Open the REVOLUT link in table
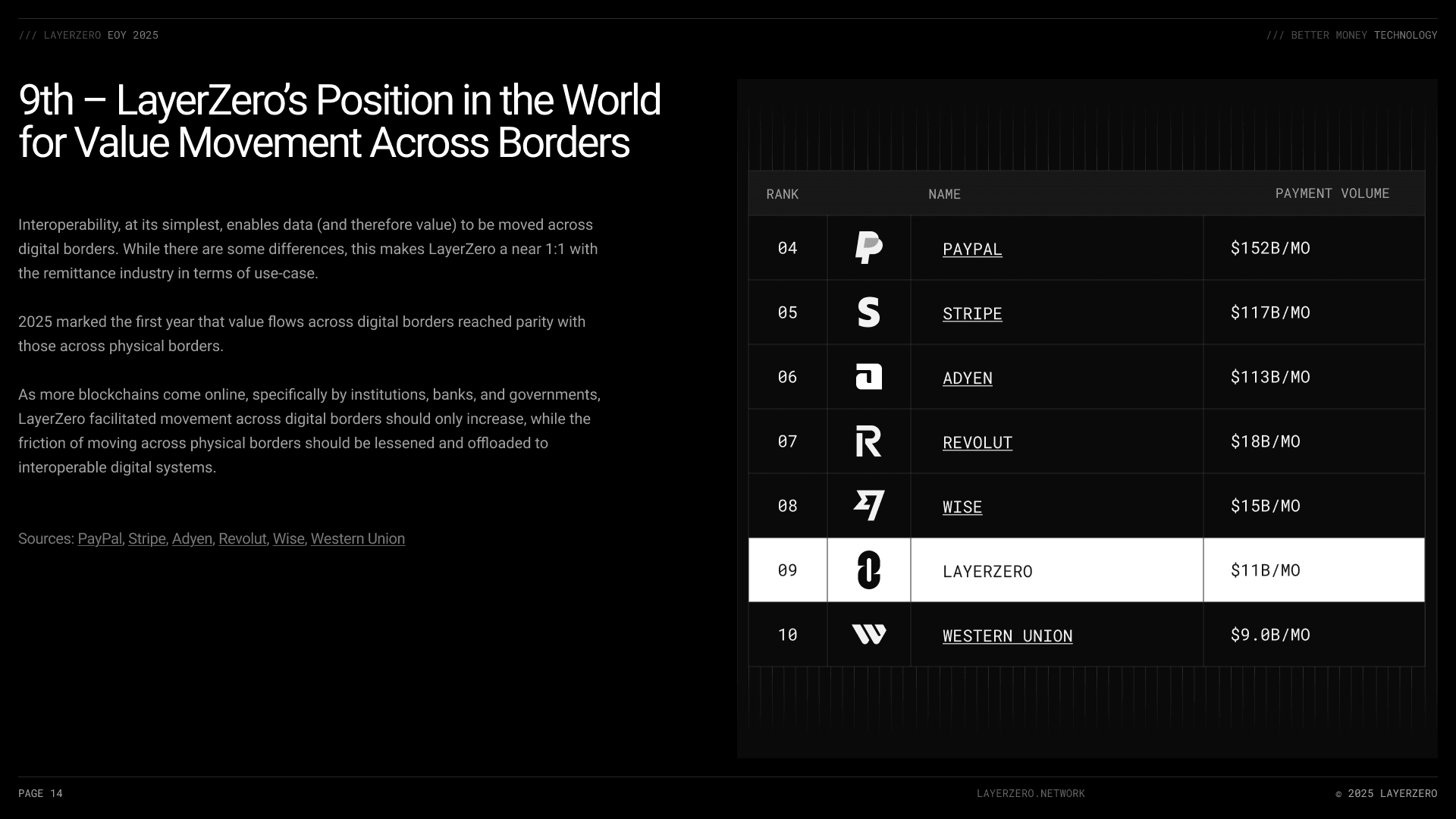The image size is (1456, 819). (977, 443)
